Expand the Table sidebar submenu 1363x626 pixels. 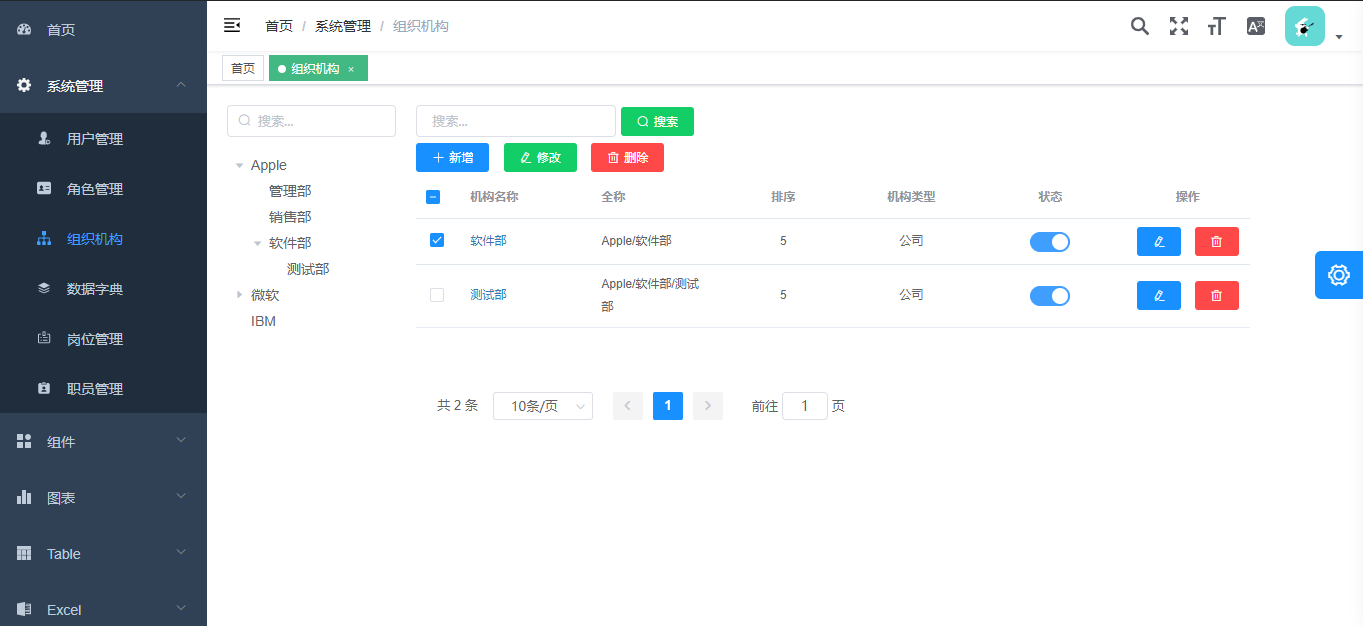181,553
